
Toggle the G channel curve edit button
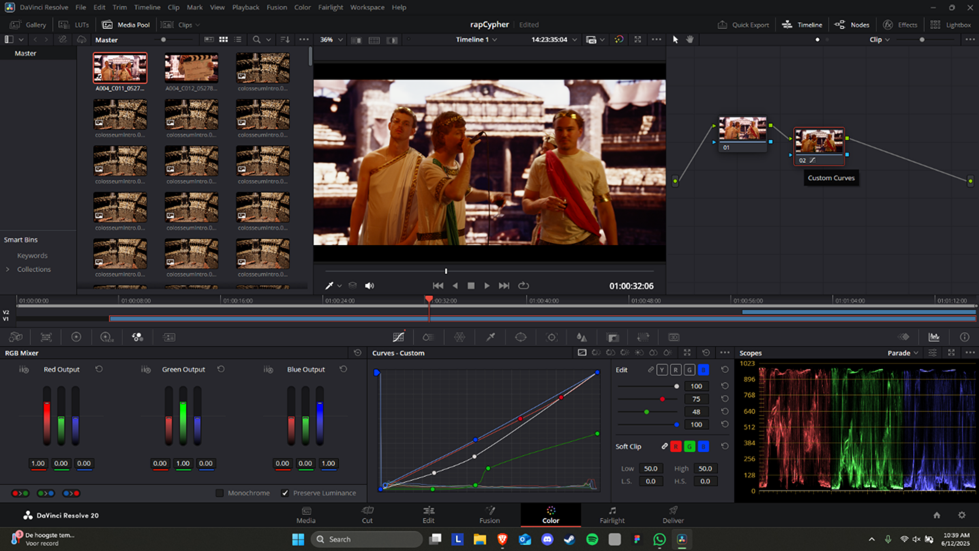(689, 370)
